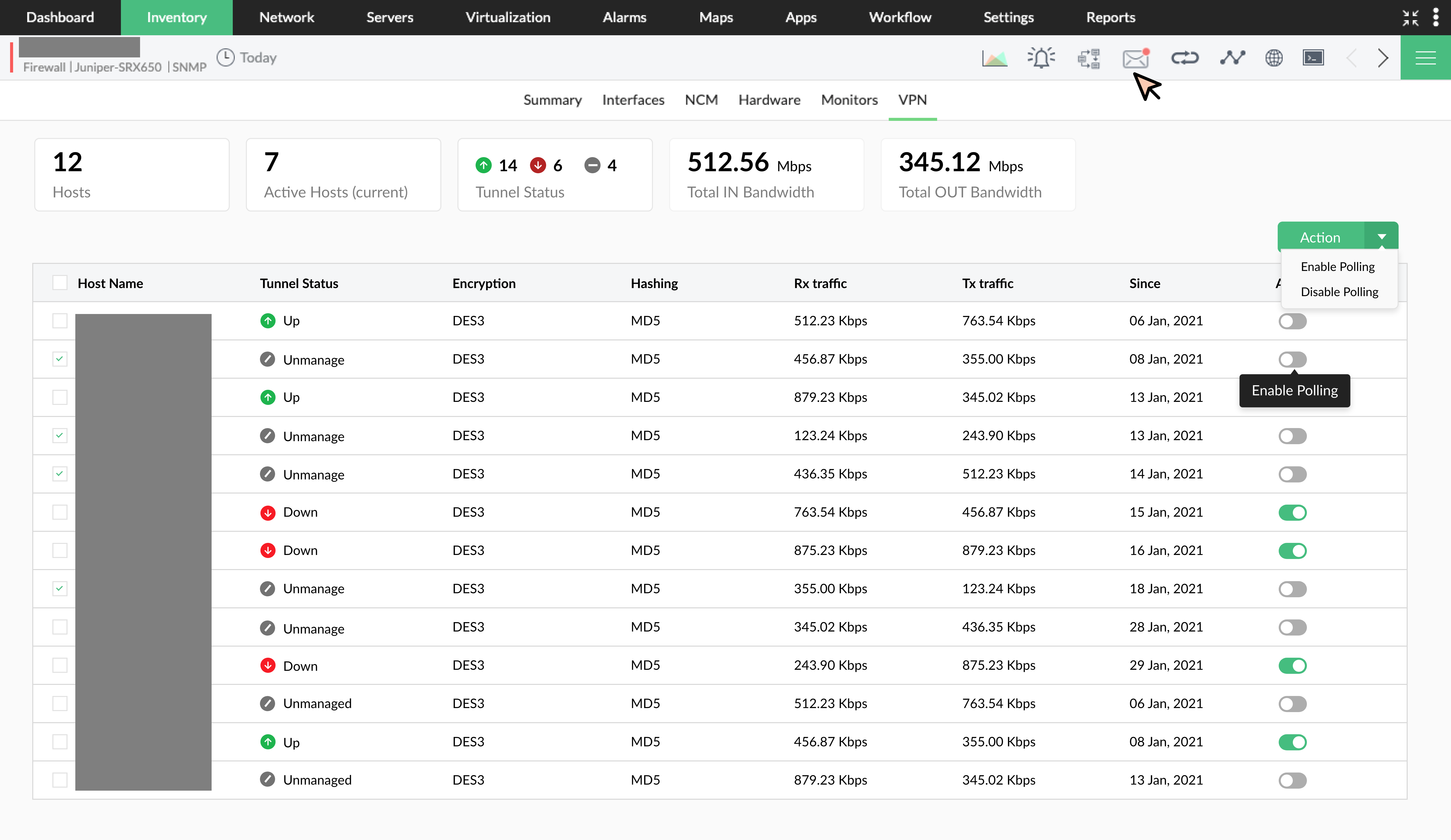Open the device topology icon
The width and height of the screenshot is (1451, 840).
click(1089, 57)
